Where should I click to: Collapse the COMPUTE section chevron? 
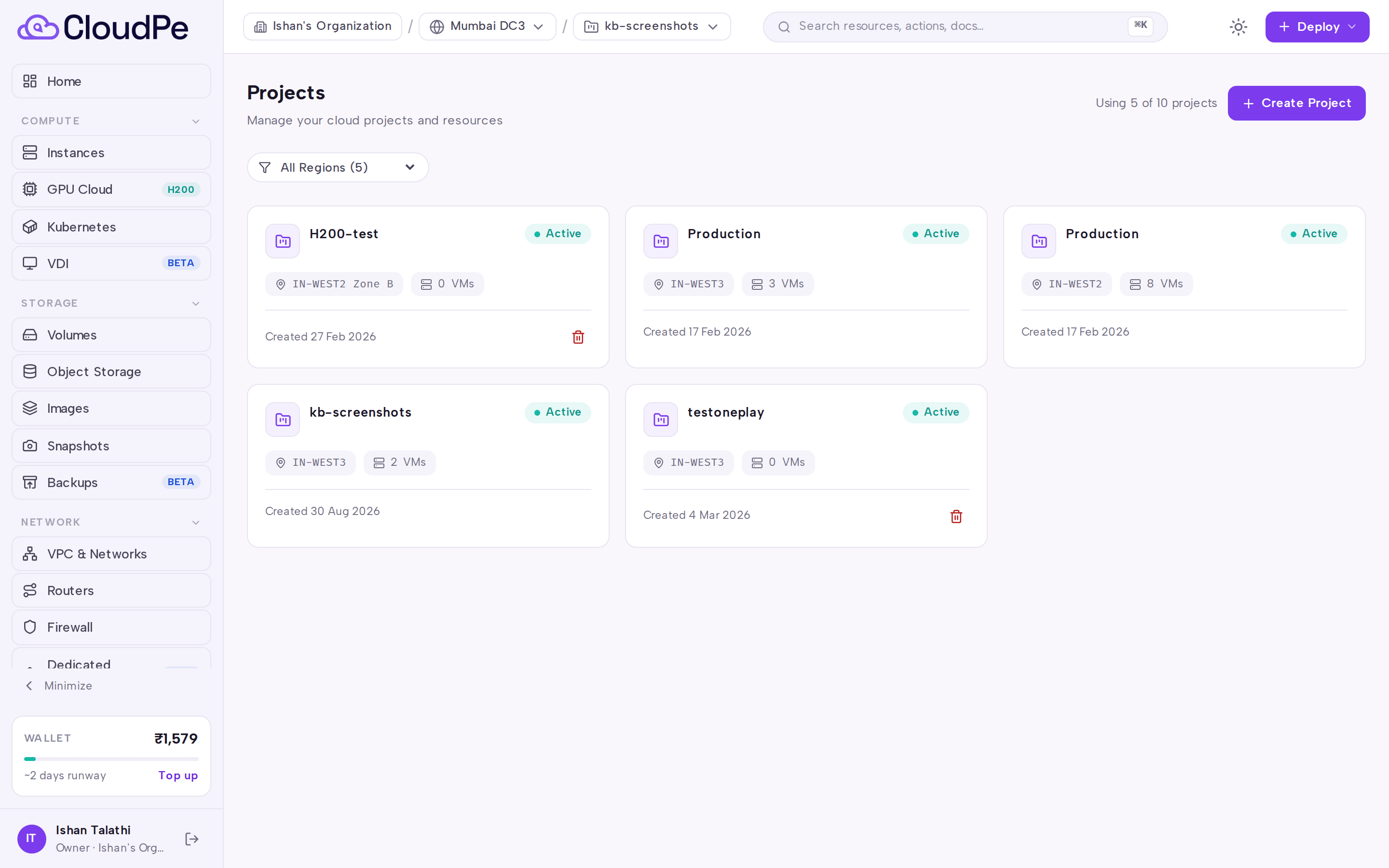196,121
